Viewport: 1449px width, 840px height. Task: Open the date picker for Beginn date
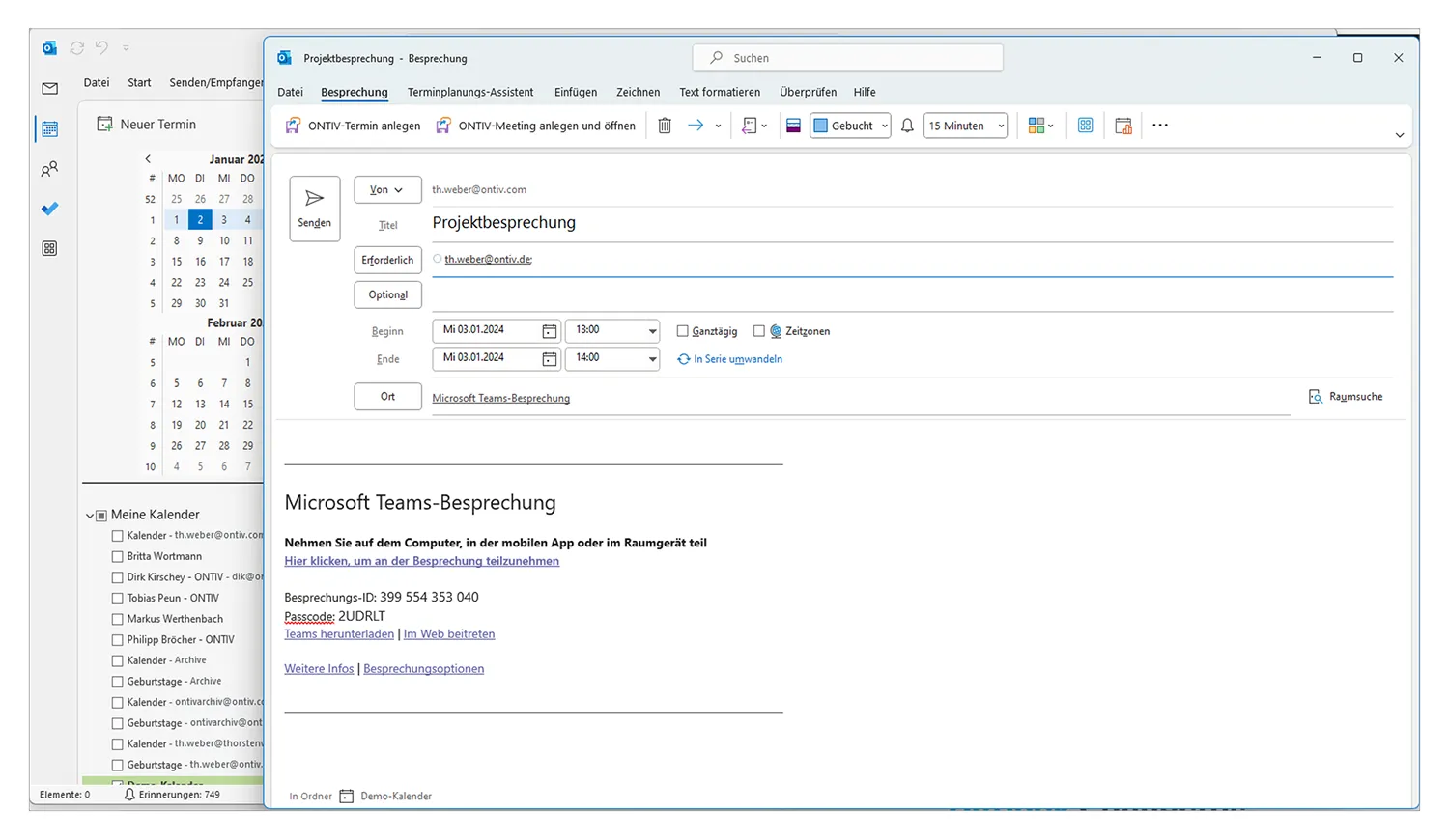click(x=549, y=331)
